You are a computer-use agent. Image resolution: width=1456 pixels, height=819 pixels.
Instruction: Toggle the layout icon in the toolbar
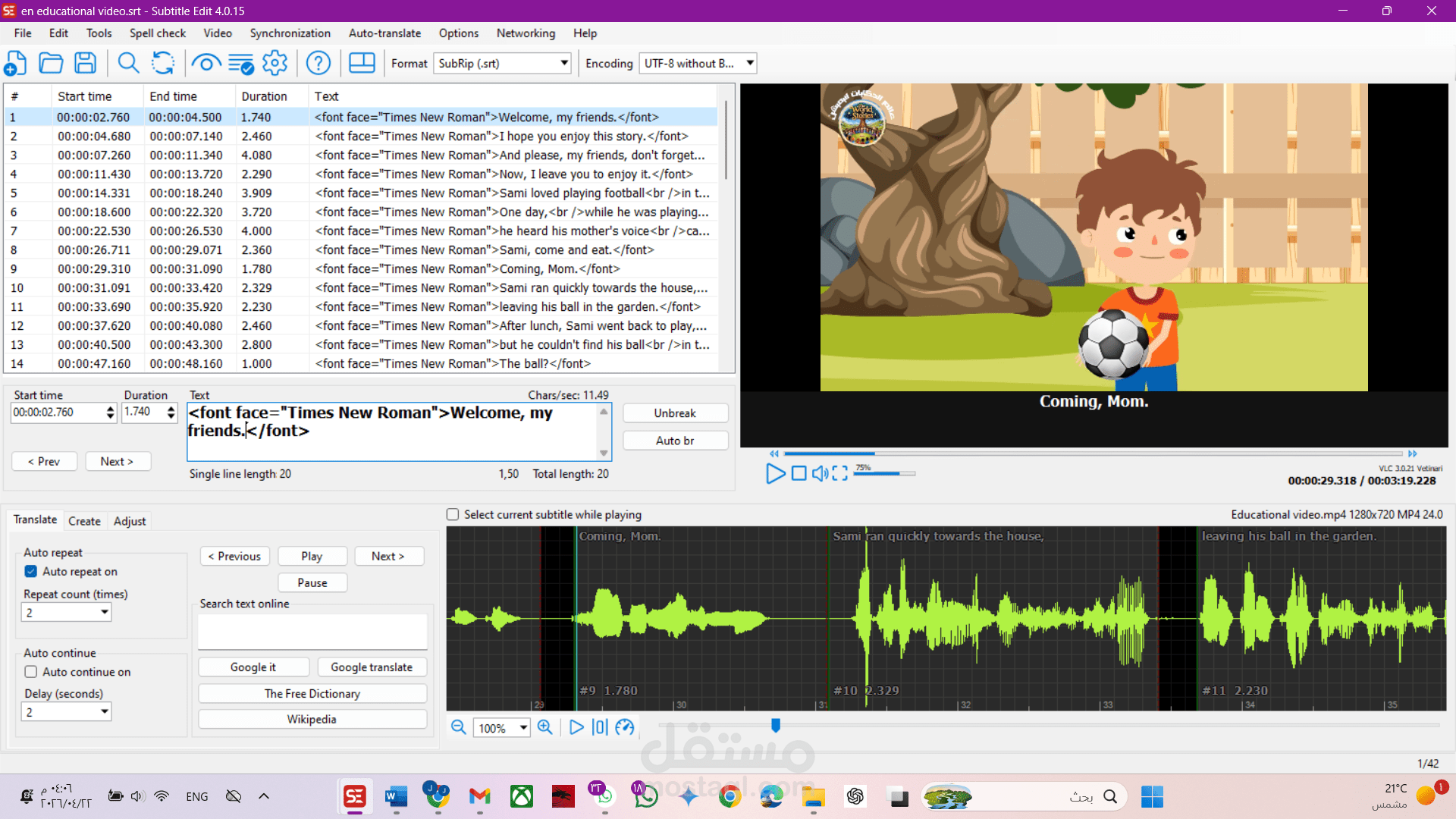(x=362, y=63)
